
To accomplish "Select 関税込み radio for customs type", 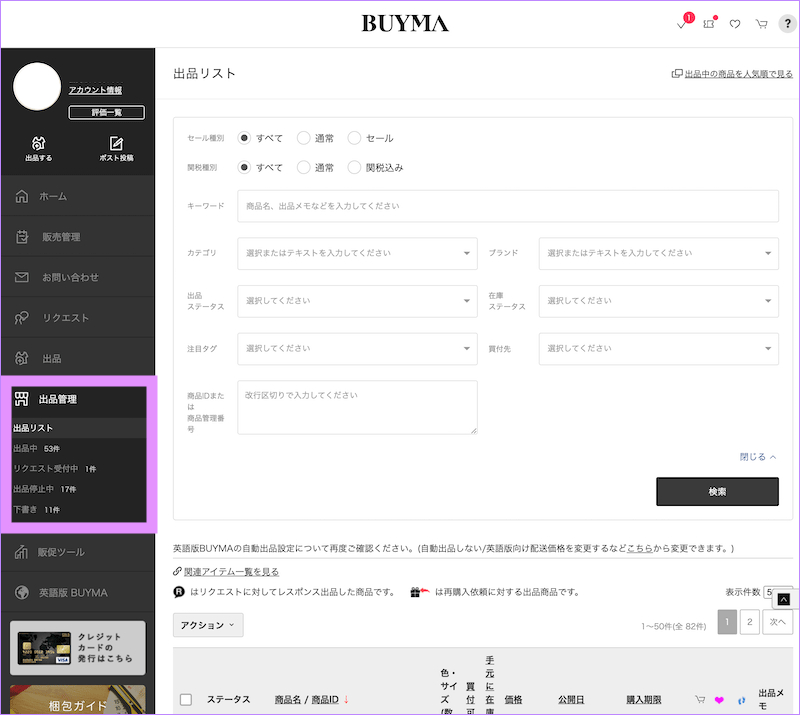I will click(355, 167).
